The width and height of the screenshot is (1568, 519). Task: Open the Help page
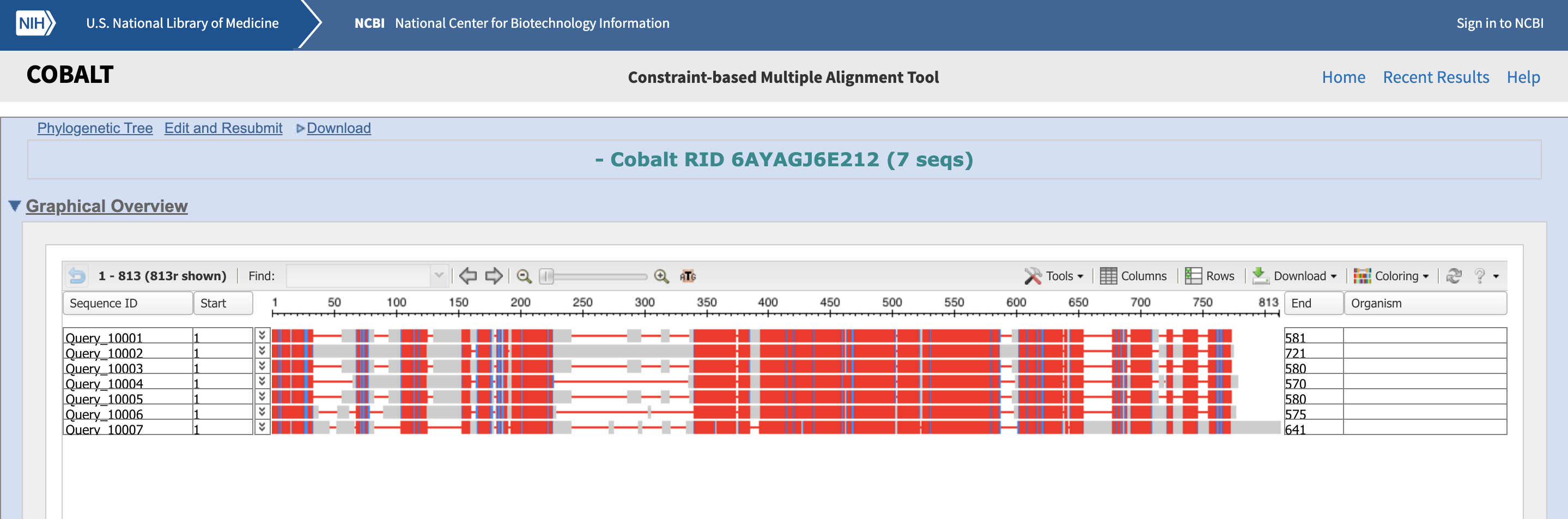1523,77
